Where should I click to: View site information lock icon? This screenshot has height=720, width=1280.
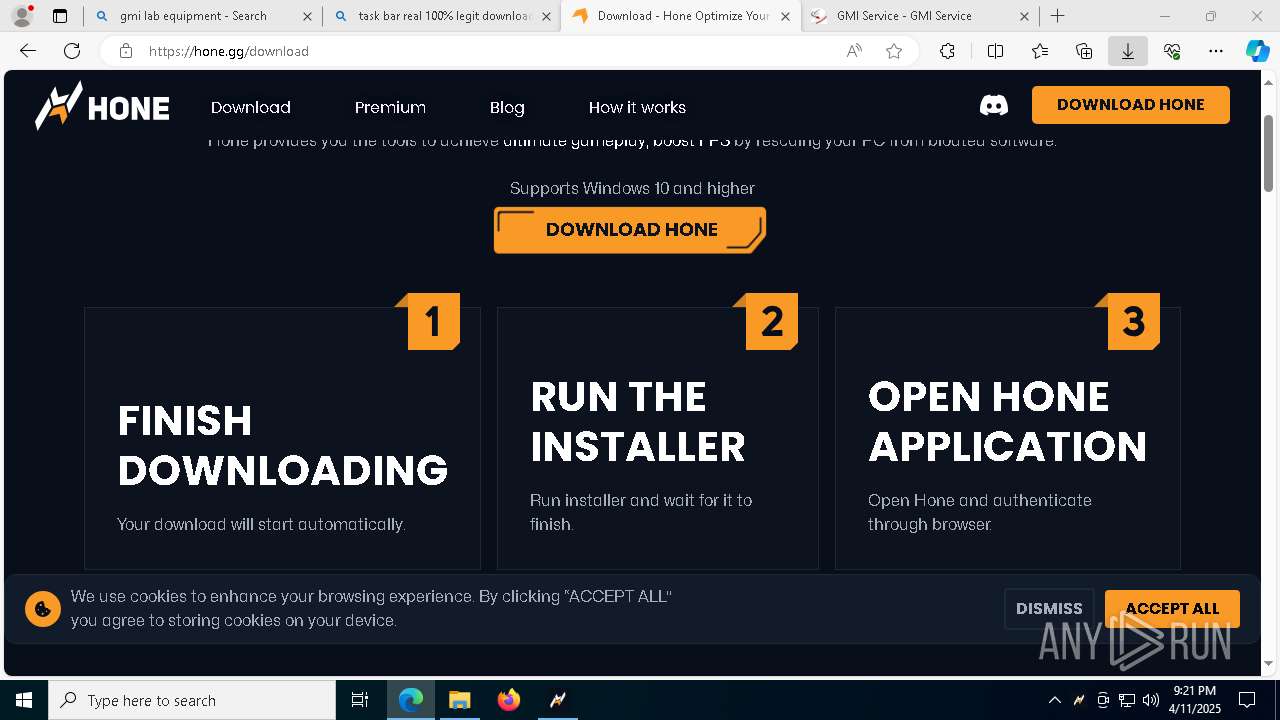pyautogui.click(x=125, y=51)
